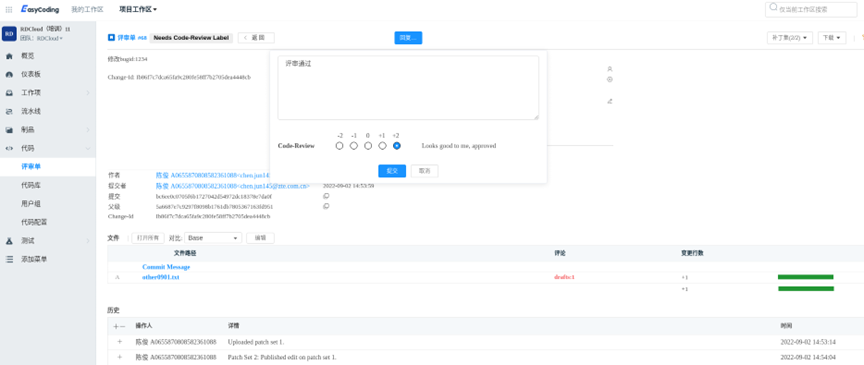The width and height of the screenshot is (864, 365).
Task: Click the 概览 home icon
Action: point(9,56)
